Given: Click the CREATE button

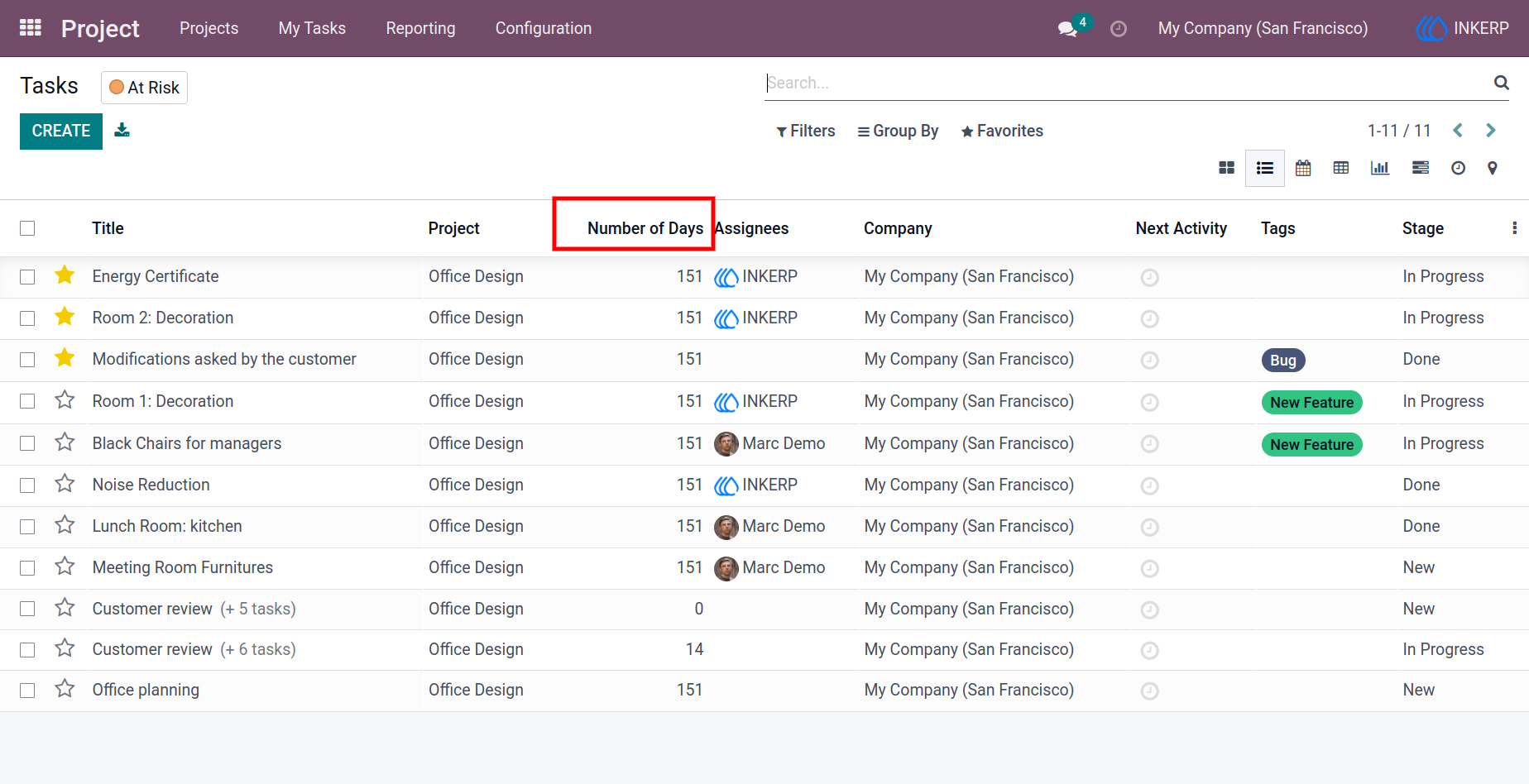Looking at the screenshot, I should (61, 131).
